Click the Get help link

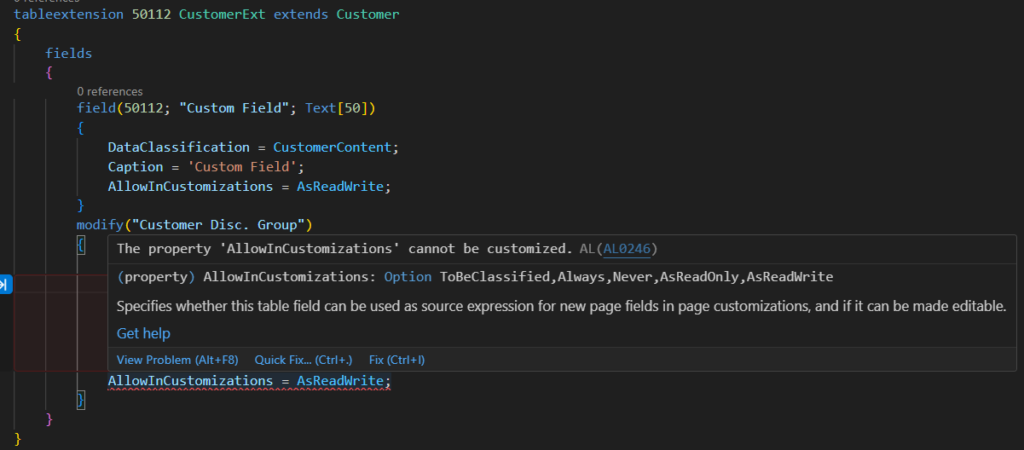[x=143, y=333]
